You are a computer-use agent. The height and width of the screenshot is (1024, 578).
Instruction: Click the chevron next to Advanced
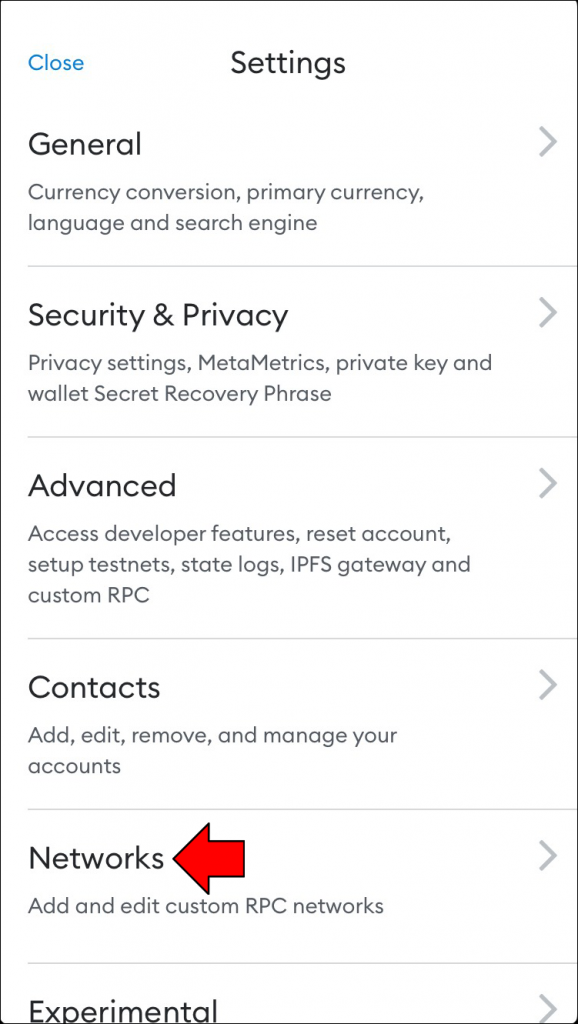(548, 483)
